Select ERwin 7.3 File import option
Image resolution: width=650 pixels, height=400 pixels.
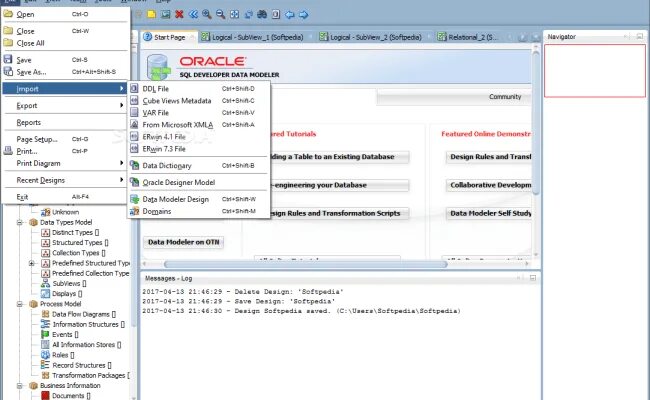tap(199, 148)
